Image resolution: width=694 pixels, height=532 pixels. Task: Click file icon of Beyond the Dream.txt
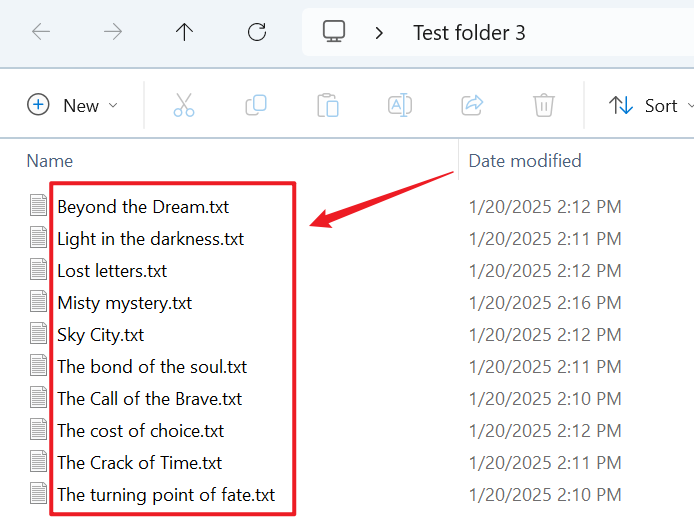tap(39, 205)
